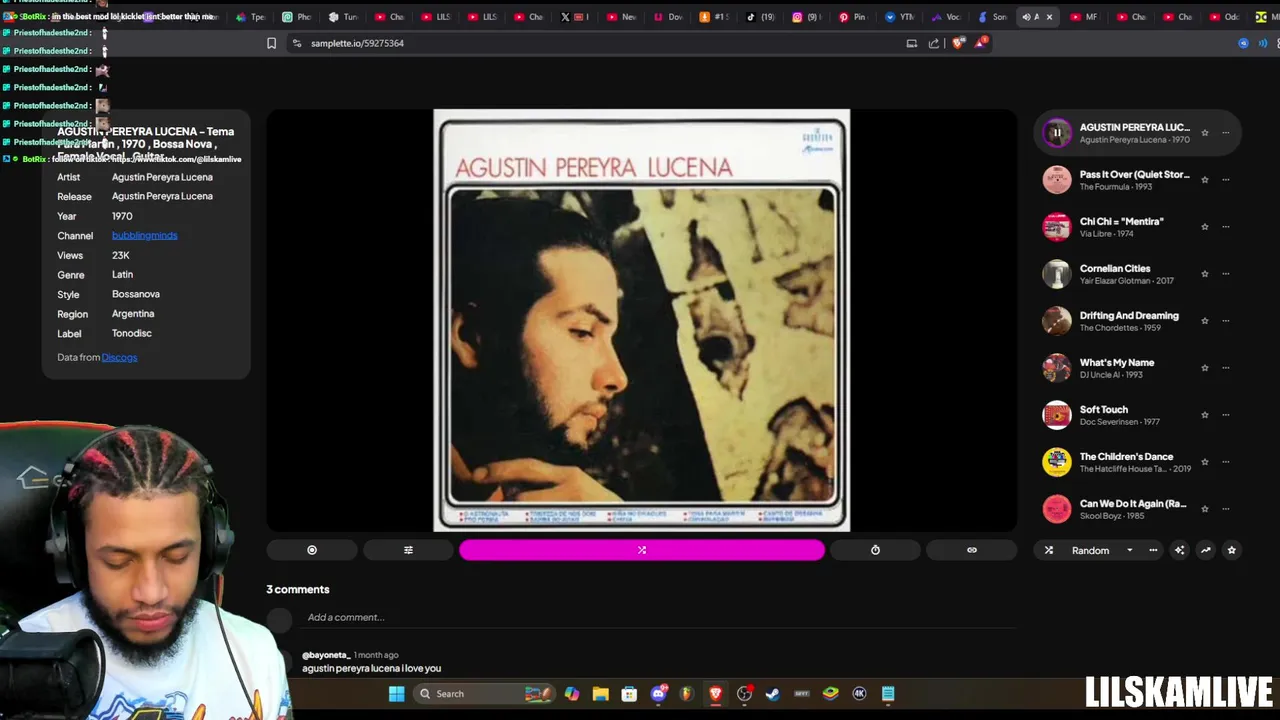Click the Agustin Pereyra Lucena album cover
Viewport: 1280px width, 720px height.
click(x=642, y=320)
